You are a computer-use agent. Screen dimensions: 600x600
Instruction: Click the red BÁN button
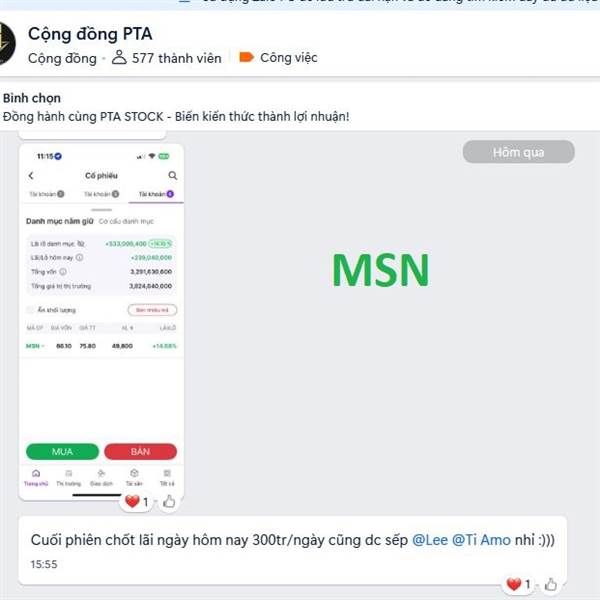[140, 452]
